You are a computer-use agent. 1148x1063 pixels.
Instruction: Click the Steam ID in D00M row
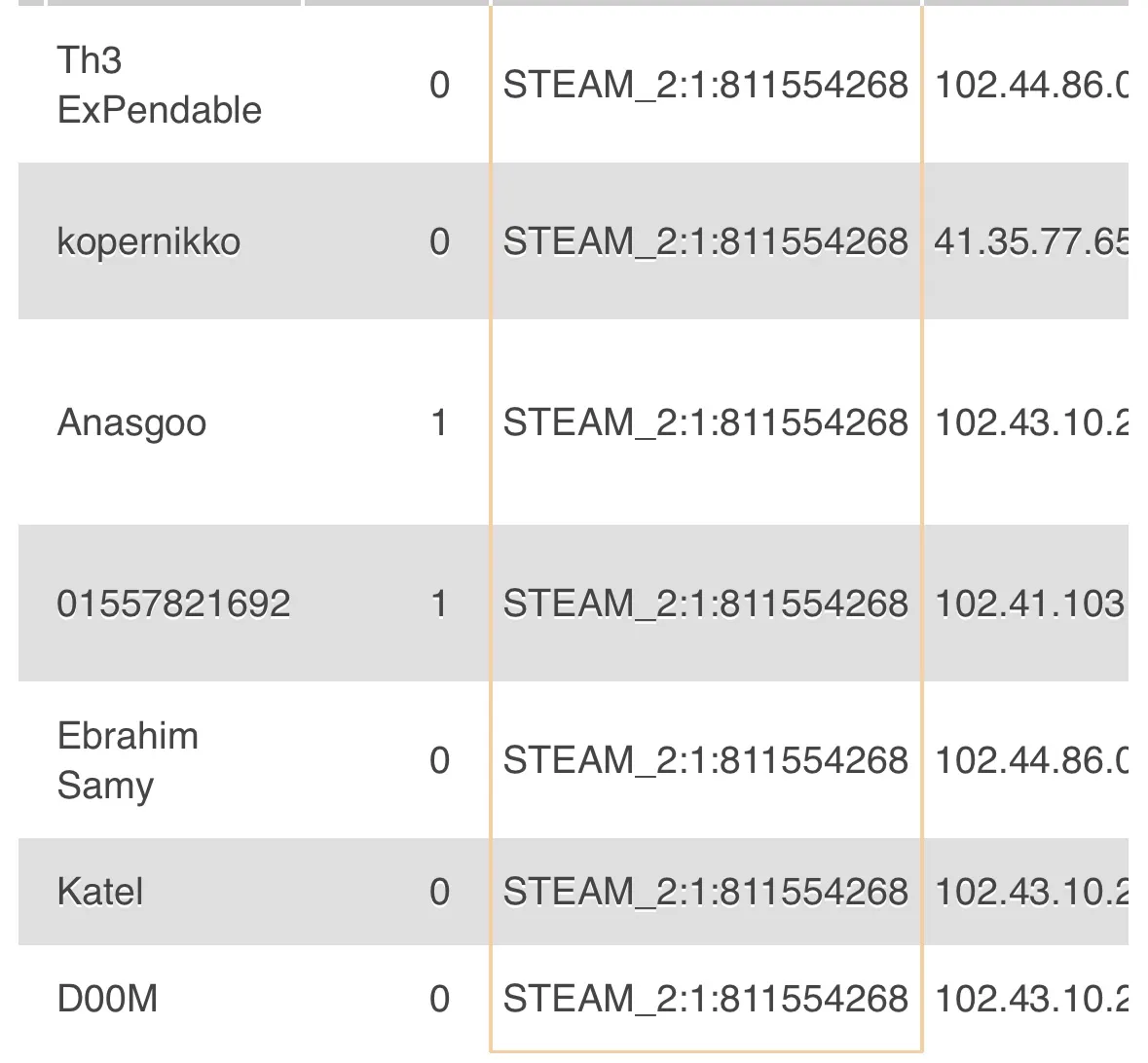(x=706, y=999)
